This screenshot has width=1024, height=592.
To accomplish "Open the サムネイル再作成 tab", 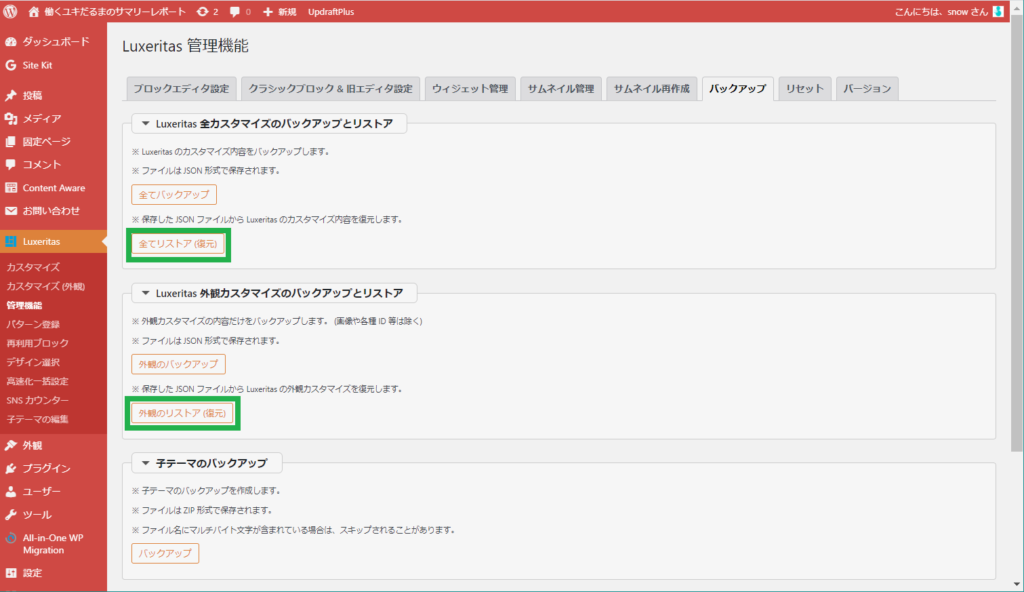I will (651, 89).
